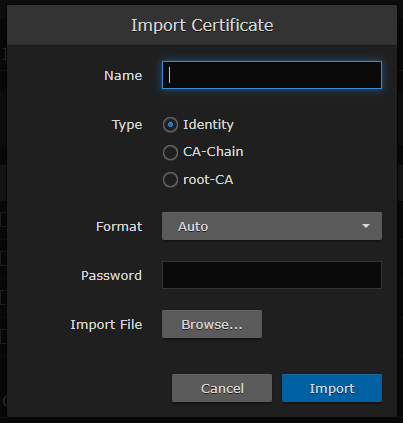Click the Password field label

(111, 276)
